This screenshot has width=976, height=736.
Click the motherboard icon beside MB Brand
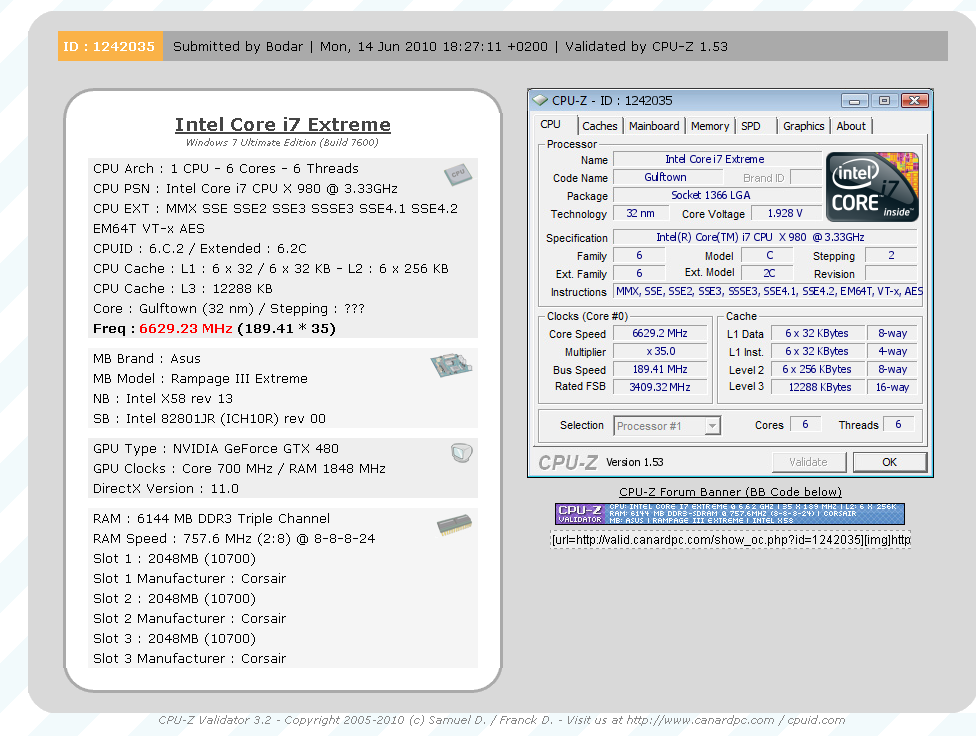point(451,365)
